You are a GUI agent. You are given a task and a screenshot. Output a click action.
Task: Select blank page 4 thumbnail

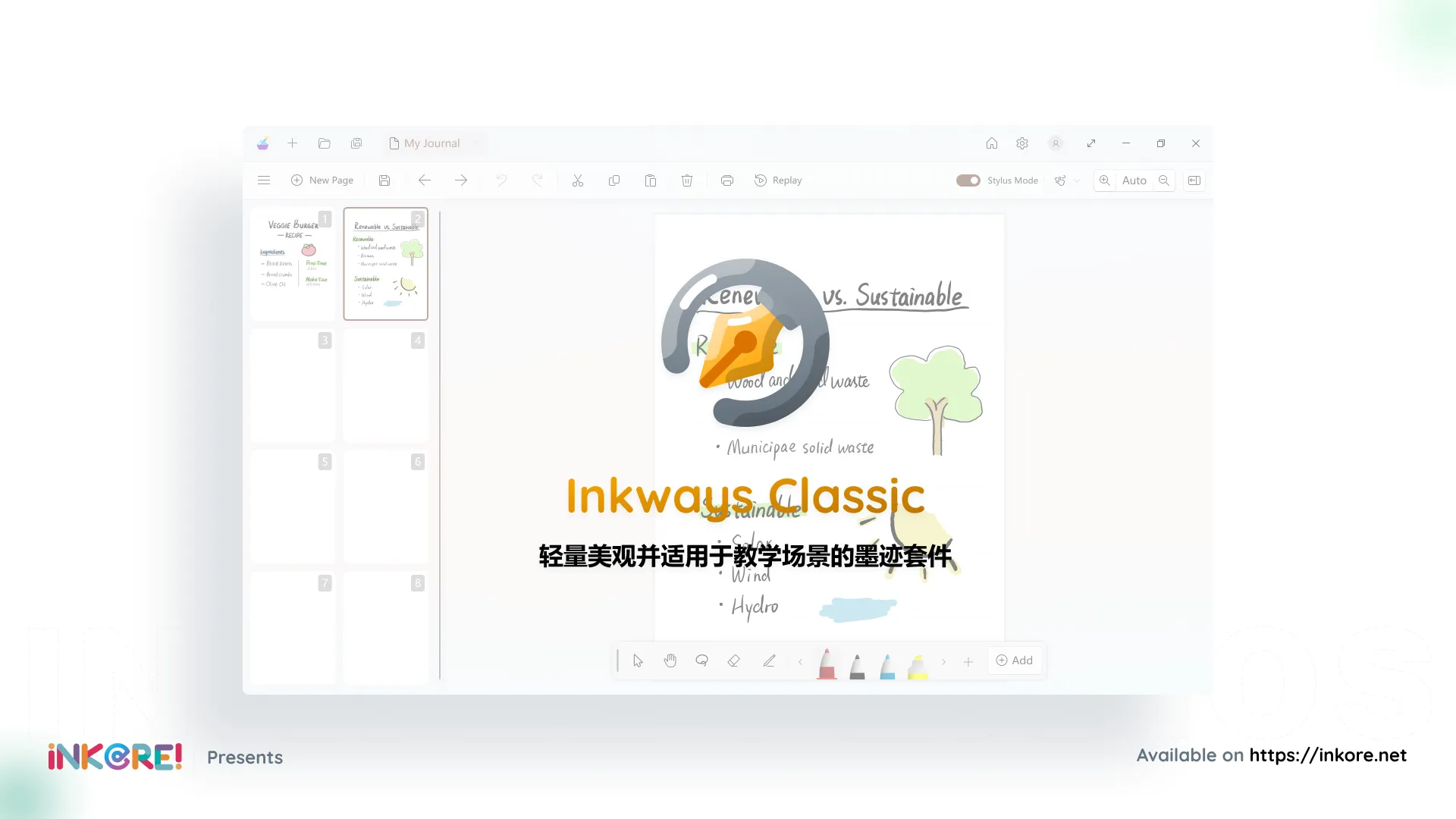click(x=386, y=385)
